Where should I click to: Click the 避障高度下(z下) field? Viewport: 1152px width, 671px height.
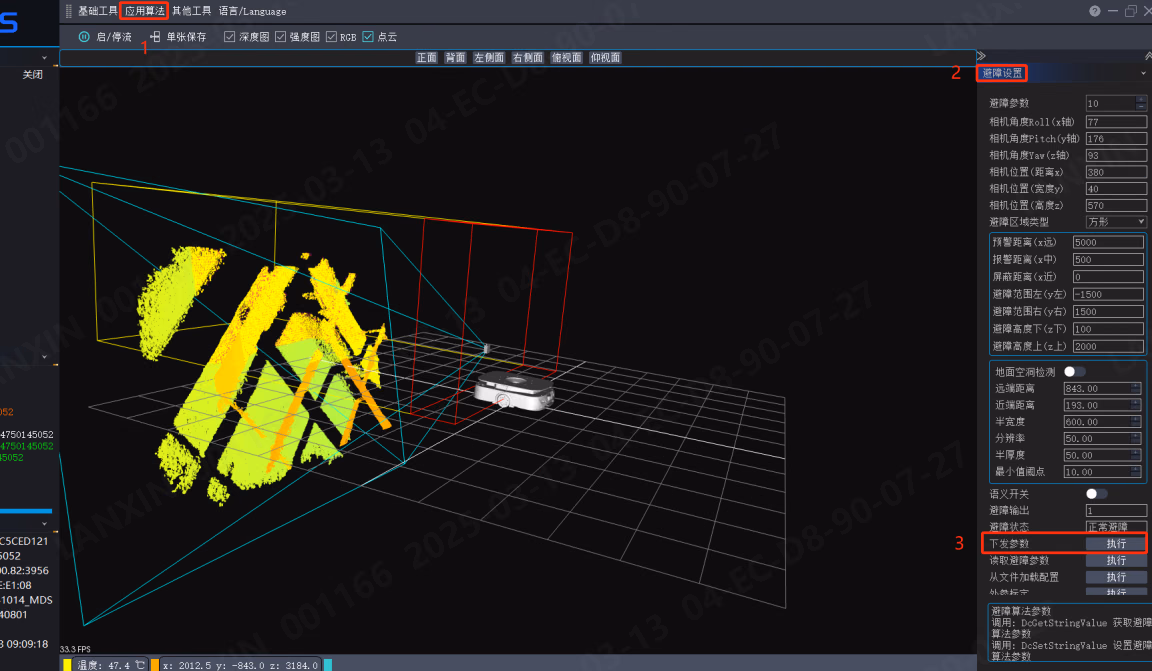point(1108,329)
